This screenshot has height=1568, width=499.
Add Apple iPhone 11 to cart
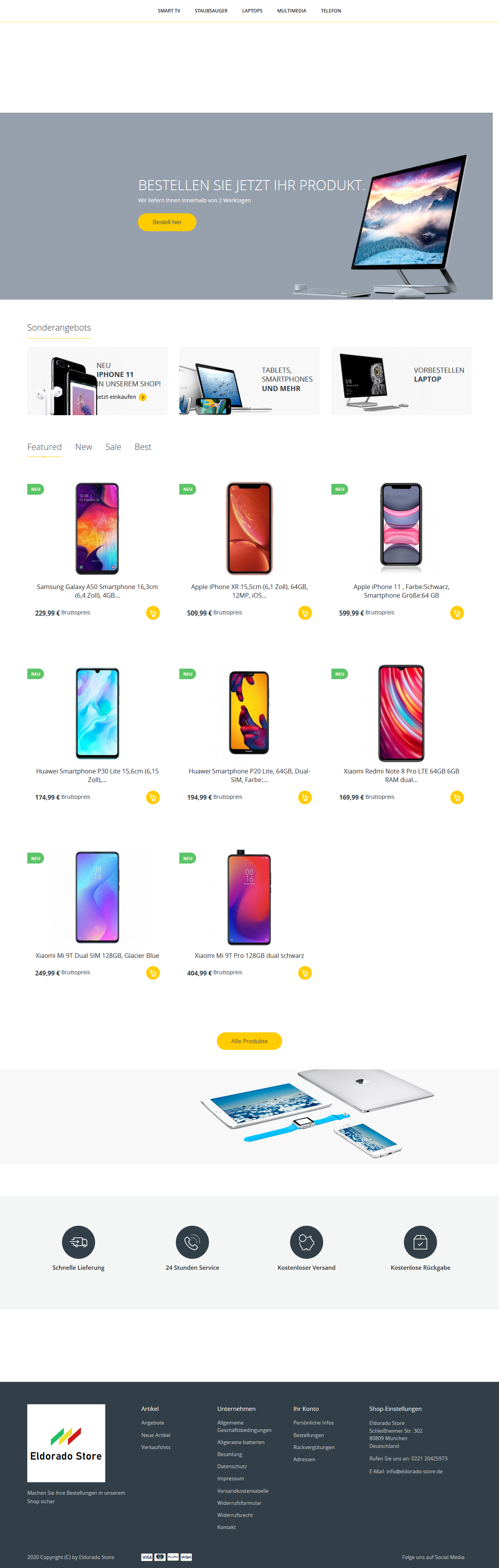coord(457,613)
